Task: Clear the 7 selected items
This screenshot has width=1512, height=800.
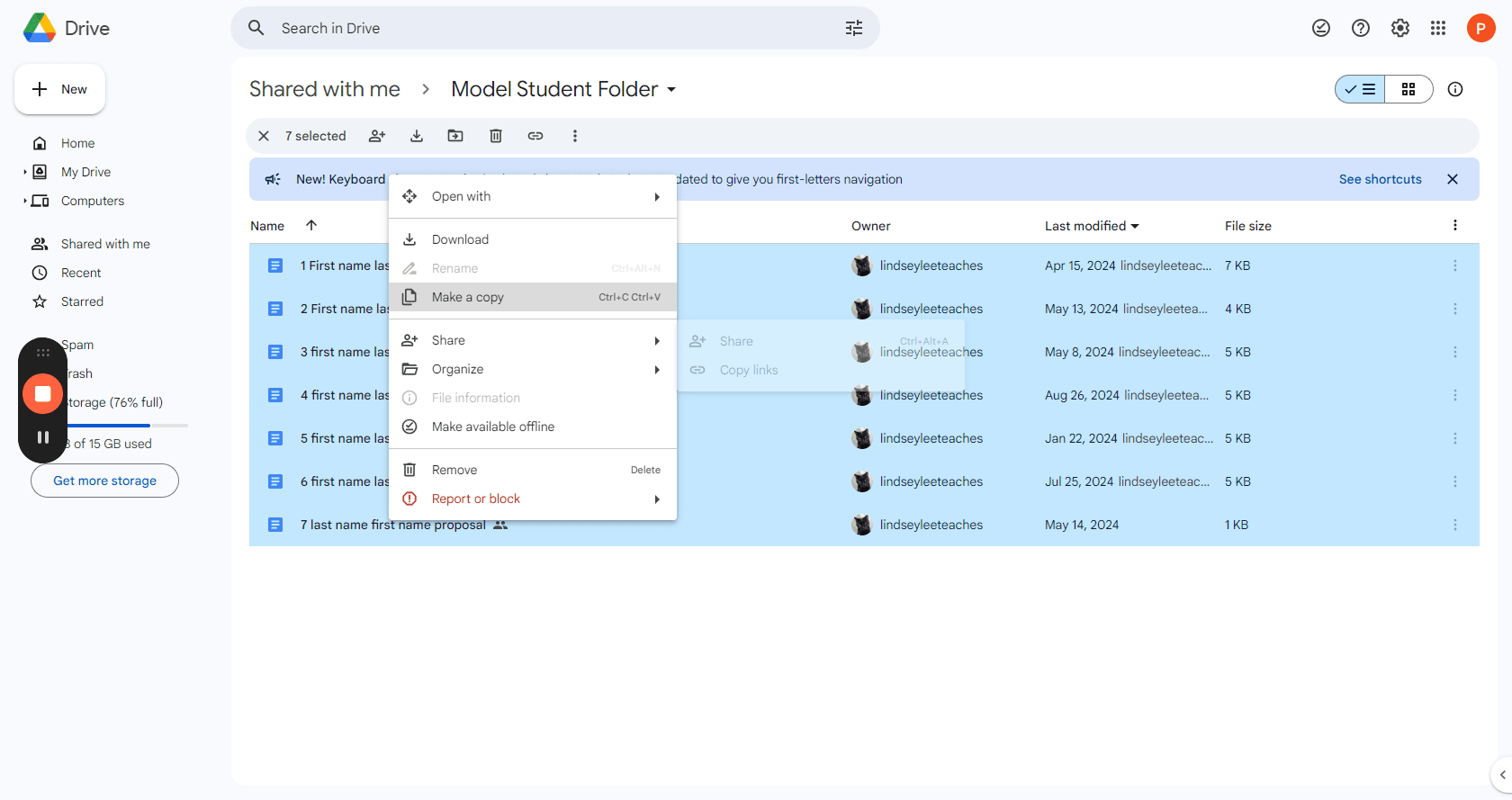Action: [264, 136]
